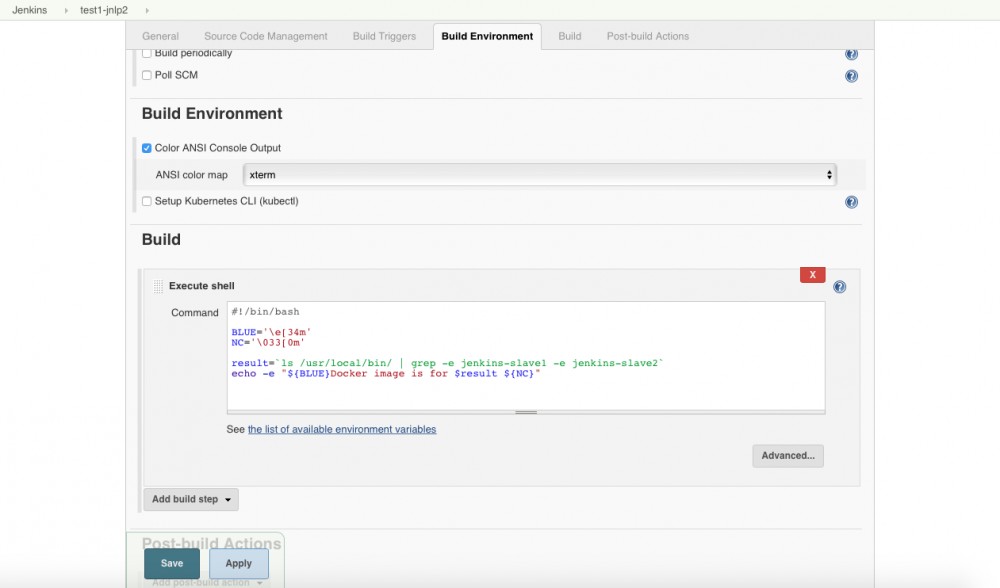Open the Add build step dropdown
Viewport: 1000px width, 588px height.
click(x=190, y=499)
